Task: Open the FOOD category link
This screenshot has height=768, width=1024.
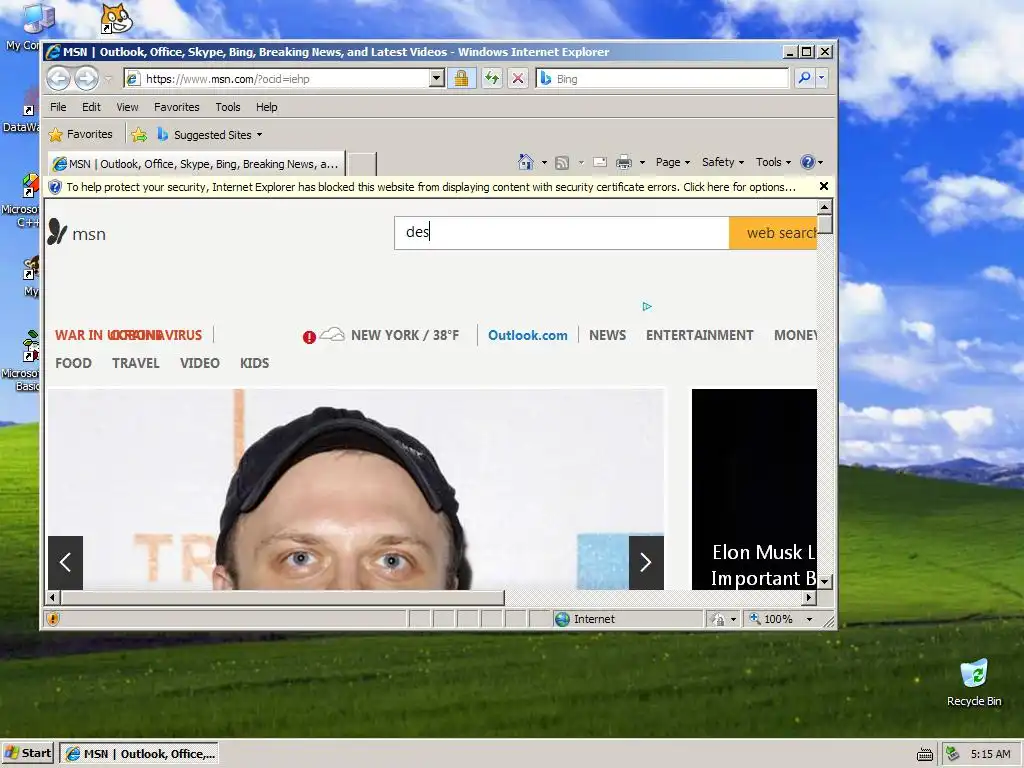Action: click(73, 364)
